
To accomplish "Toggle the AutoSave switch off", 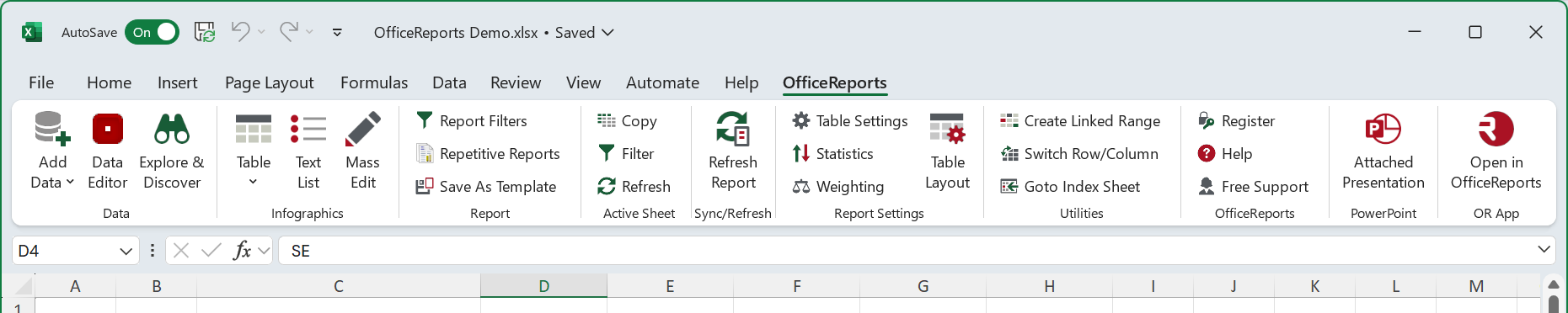I will tap(153, 32).
